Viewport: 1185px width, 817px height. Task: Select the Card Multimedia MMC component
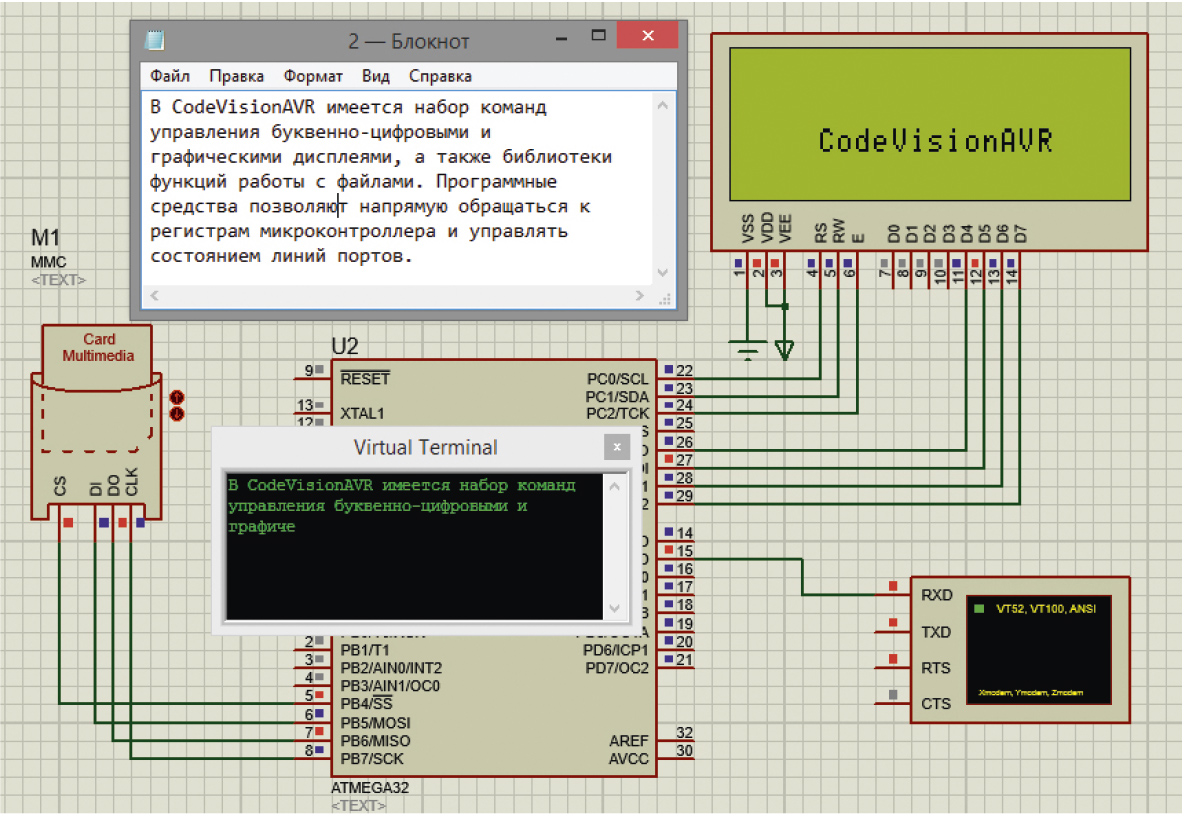click(97, 423)
